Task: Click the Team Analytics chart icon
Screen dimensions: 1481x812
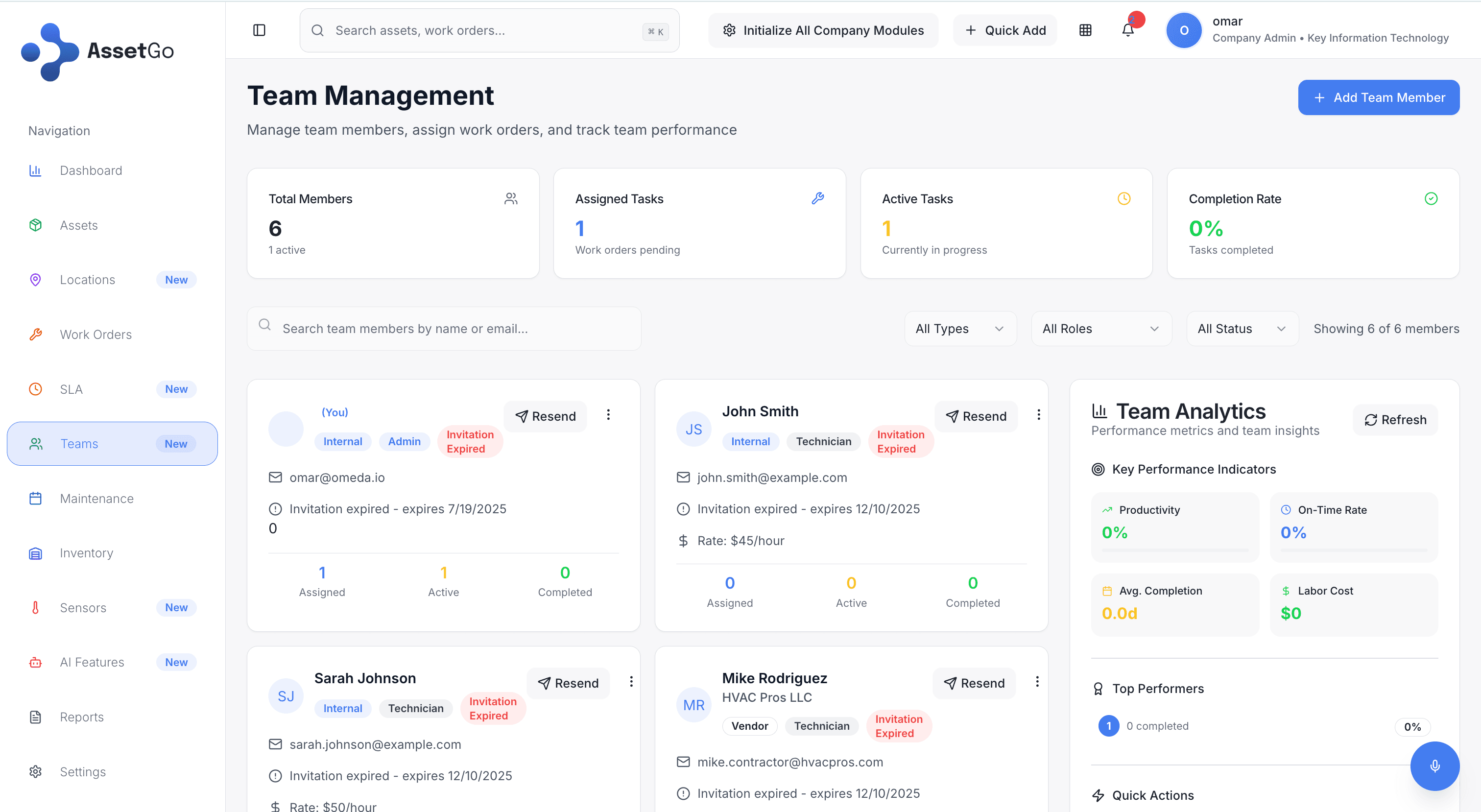Action: click(x=1099, y=410)
